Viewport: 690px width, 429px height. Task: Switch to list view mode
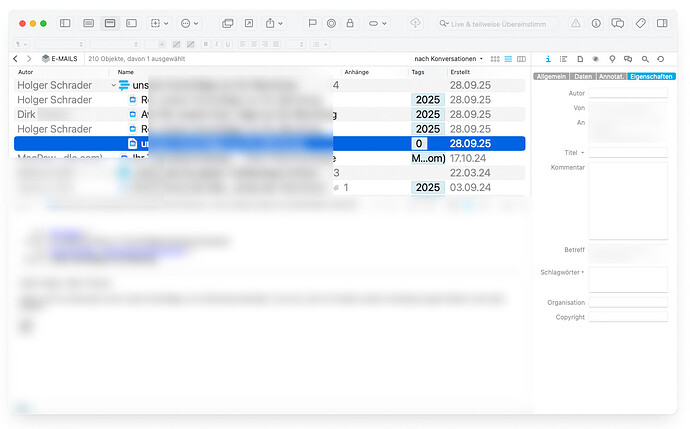point(508,59)
